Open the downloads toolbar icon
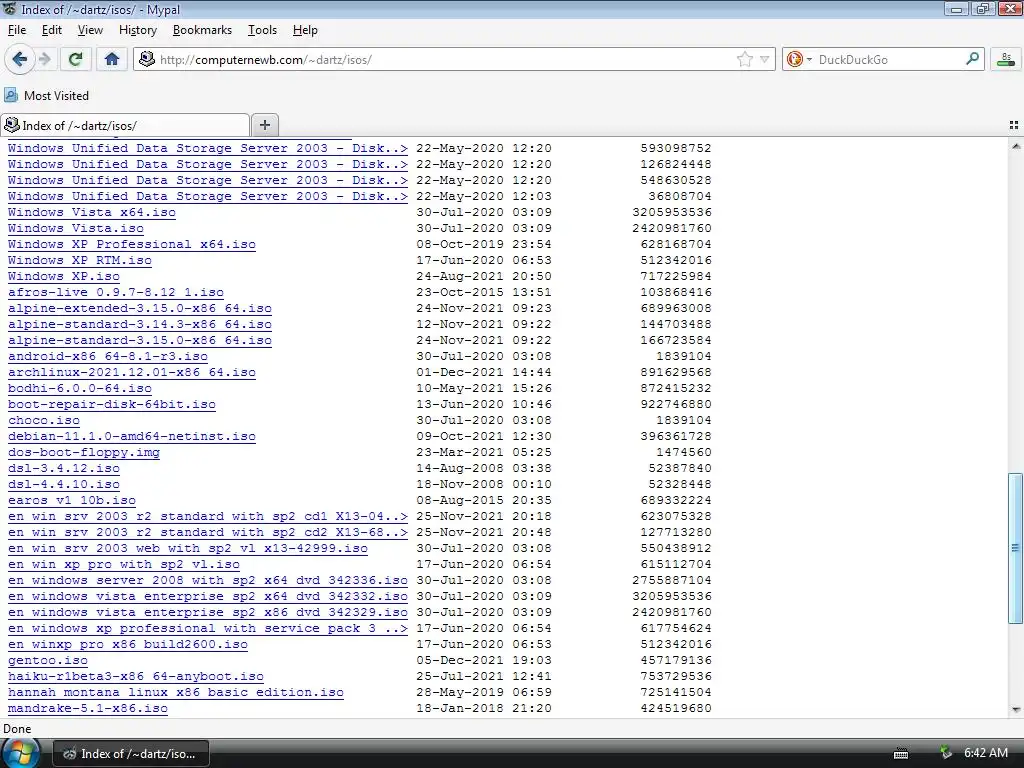The width and height of the screenshot is (1024, 768). pyautogui.click(x=1006, y=59)
